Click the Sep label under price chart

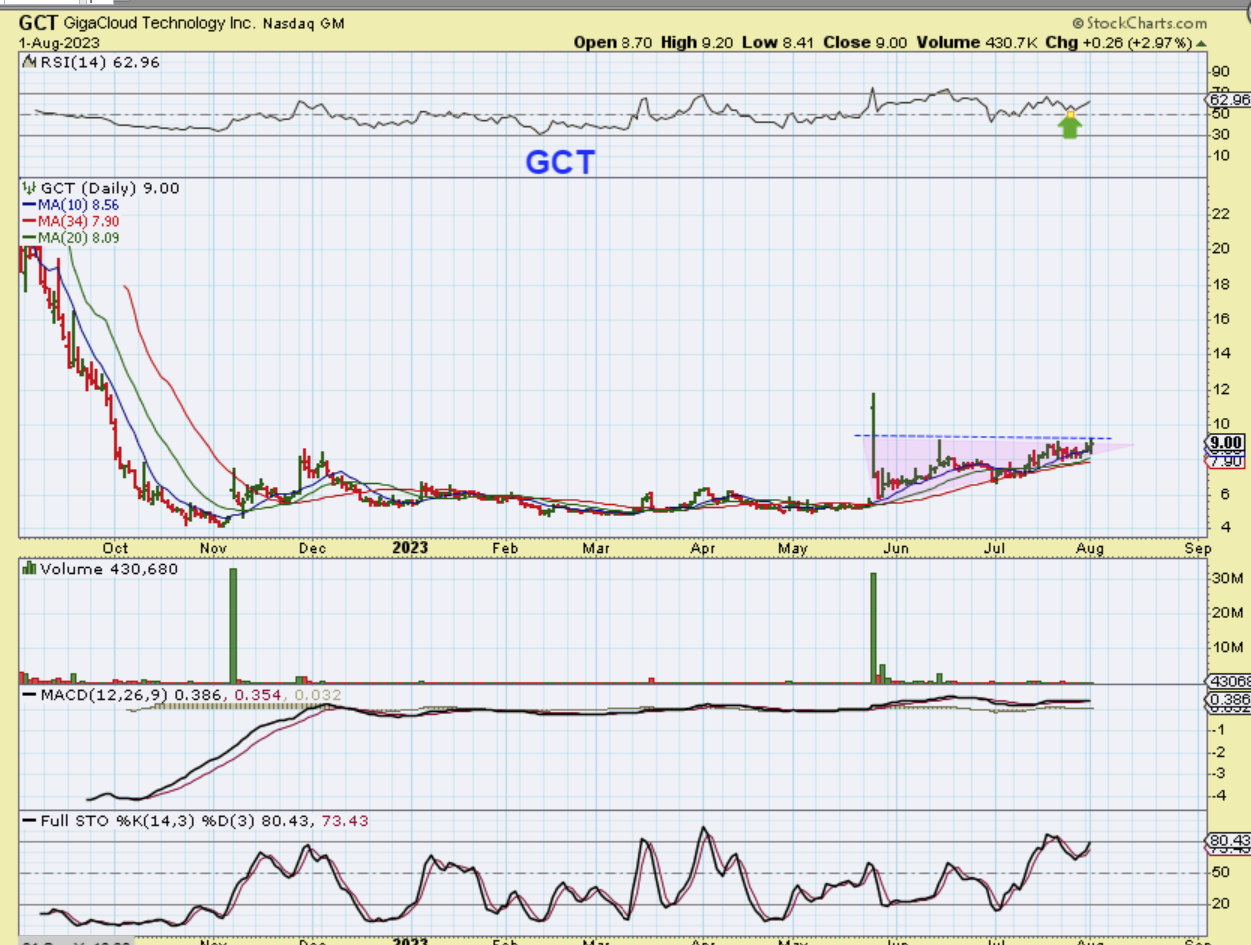tap(1197, 548)
